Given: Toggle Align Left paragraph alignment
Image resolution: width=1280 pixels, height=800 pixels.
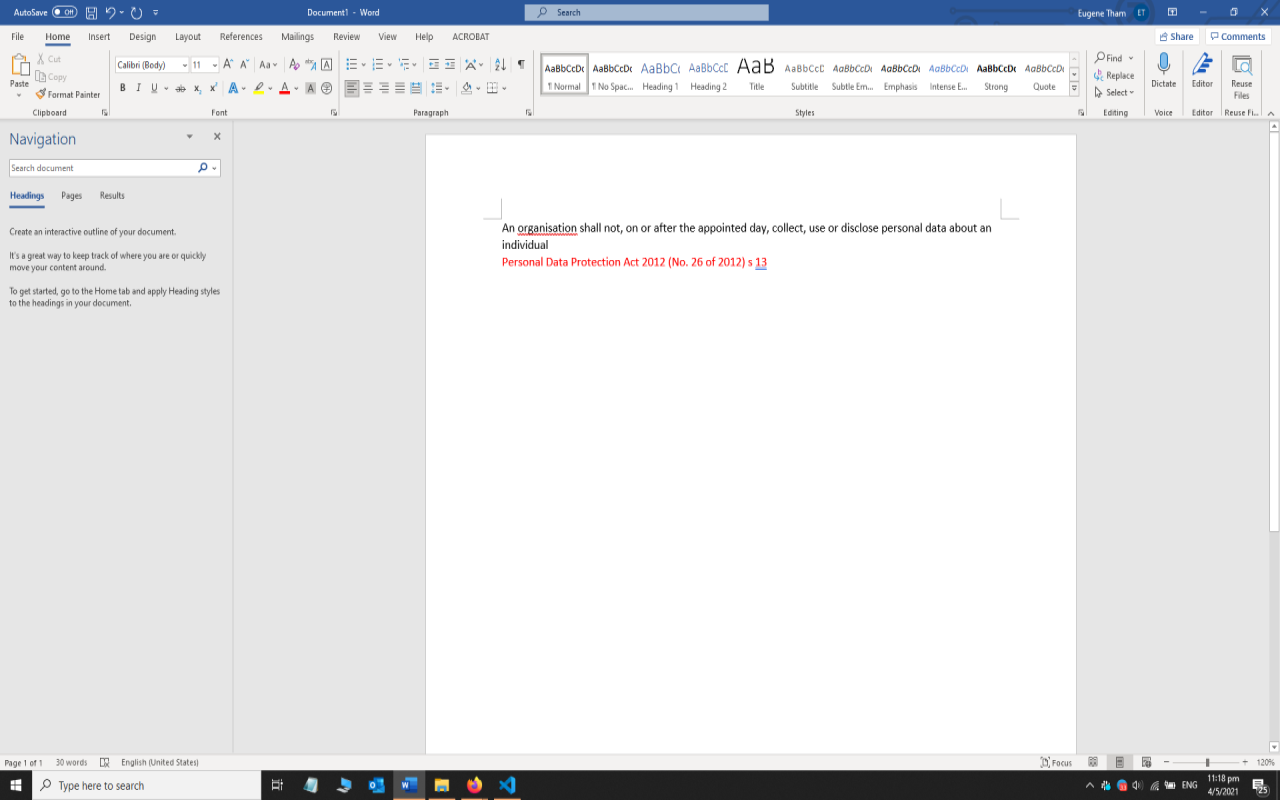Looking at the screenshot, I should pyautogui.click(x=352, y=88).
